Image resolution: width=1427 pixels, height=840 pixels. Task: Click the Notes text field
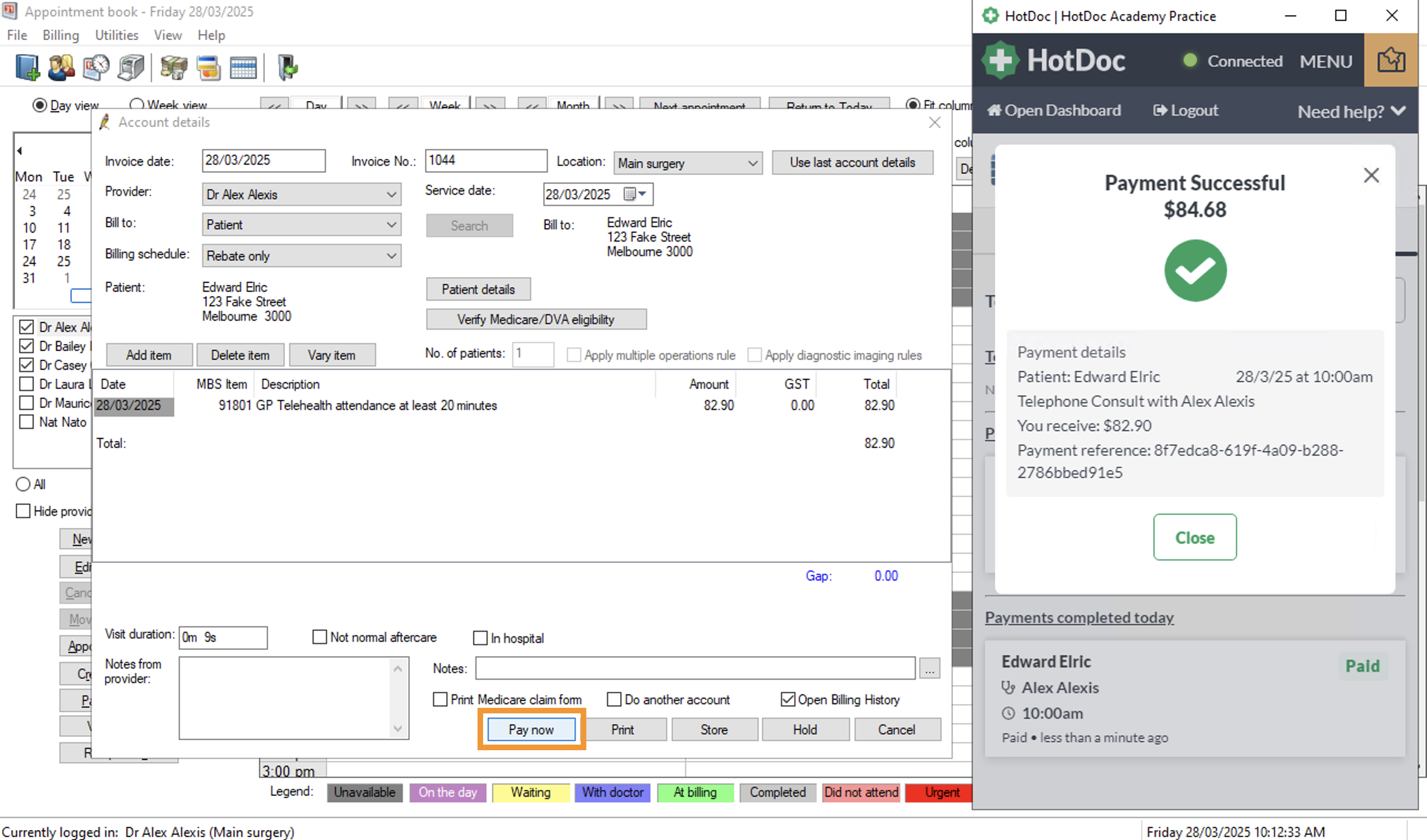pyautogui.click(x=696, y=668)
